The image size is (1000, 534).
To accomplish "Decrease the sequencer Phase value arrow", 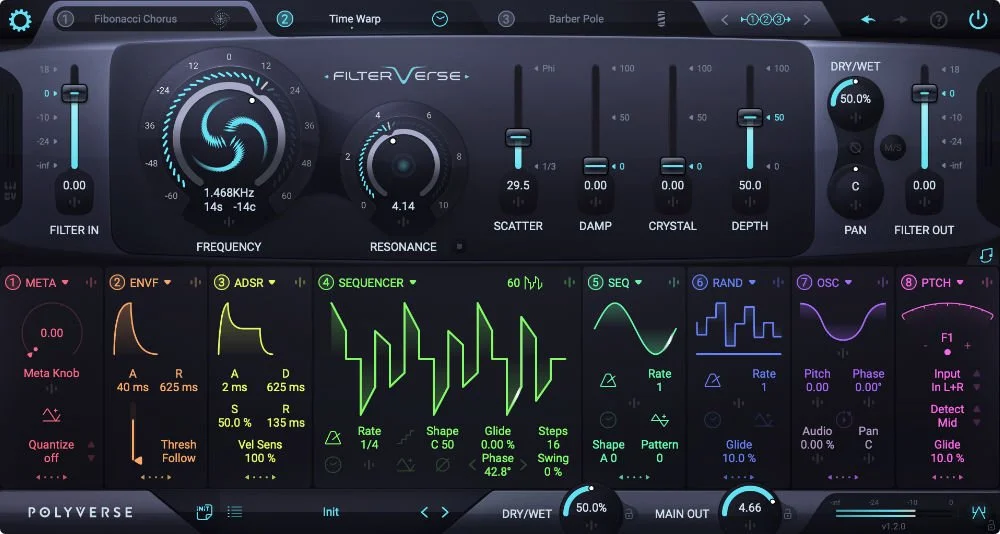I will [x=473, y=465].
